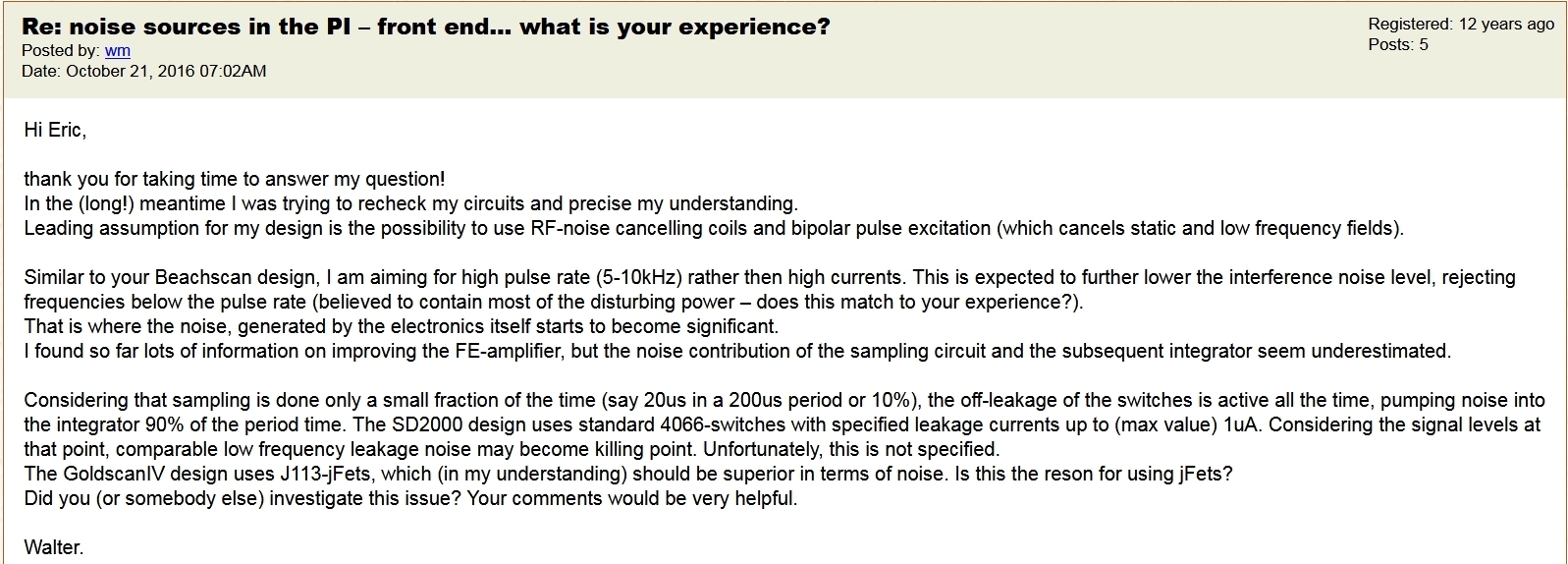Image resolution: width=1568 pixels, height=564 pixels.
Task: Click the 'Posts: 5' count
Action: pyautogui.click(x=1397, y=45)
